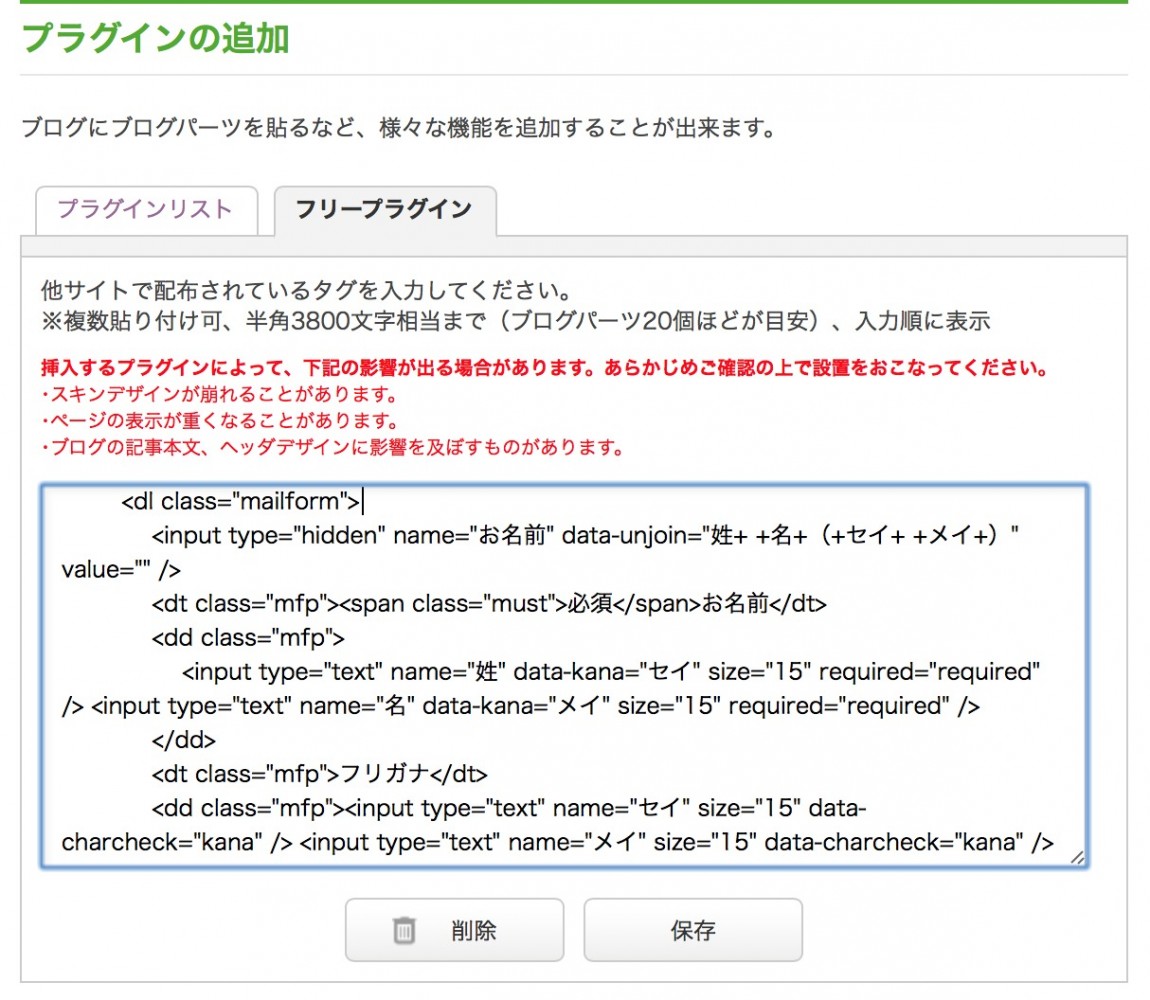
Task: Click the text <dt class="mfp">フリガナ</dt>
Action: (319, 774)
